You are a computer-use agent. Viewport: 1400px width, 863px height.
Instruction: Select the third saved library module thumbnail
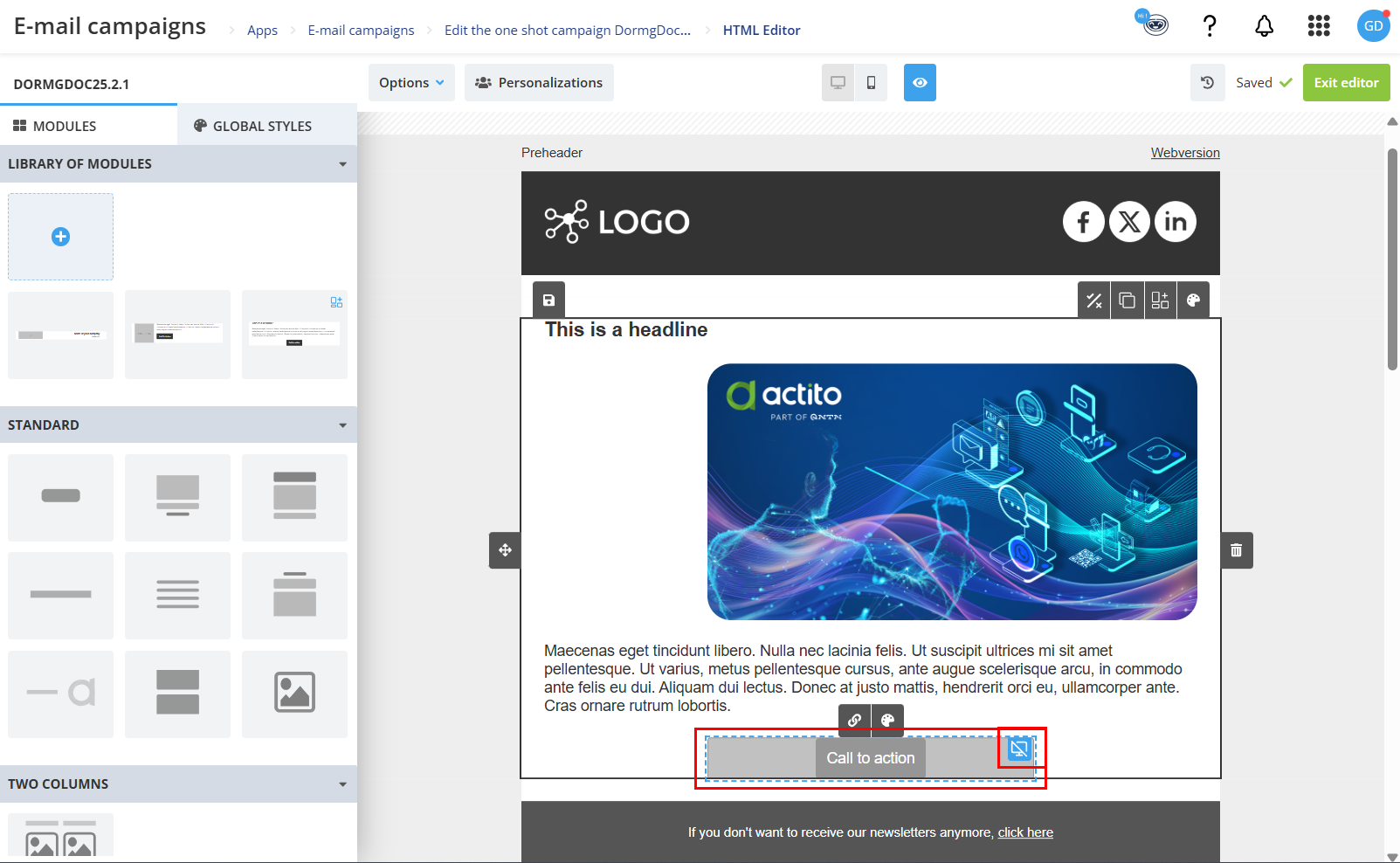[294, 335]
